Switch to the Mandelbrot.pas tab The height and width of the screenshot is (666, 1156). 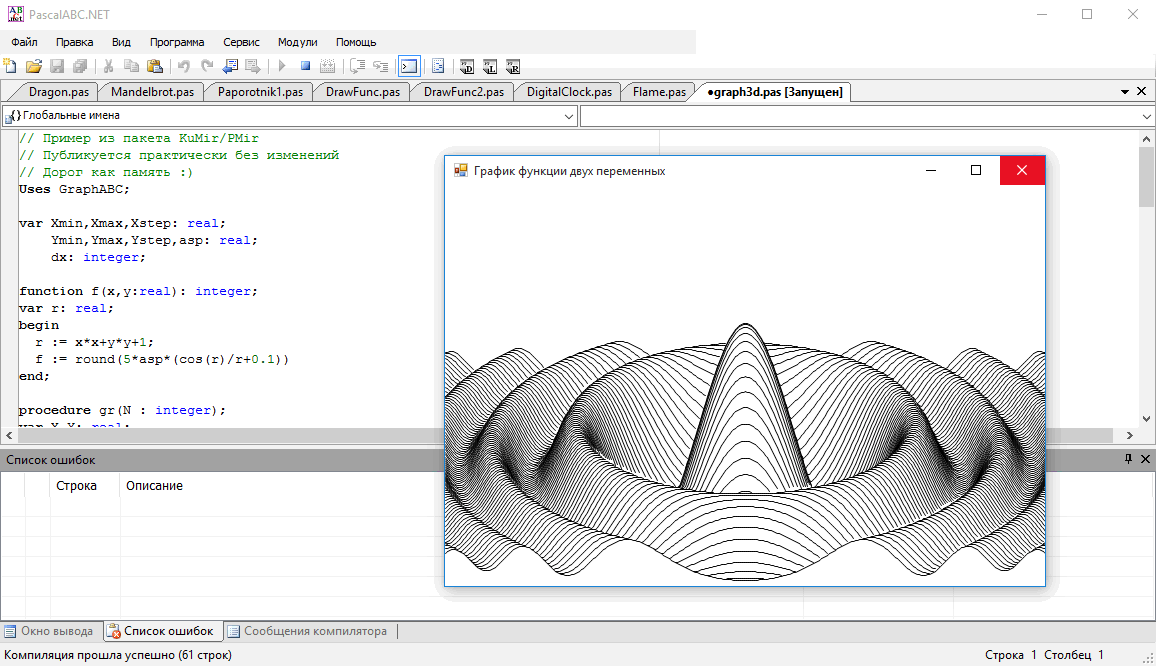(x=152, y=92)
